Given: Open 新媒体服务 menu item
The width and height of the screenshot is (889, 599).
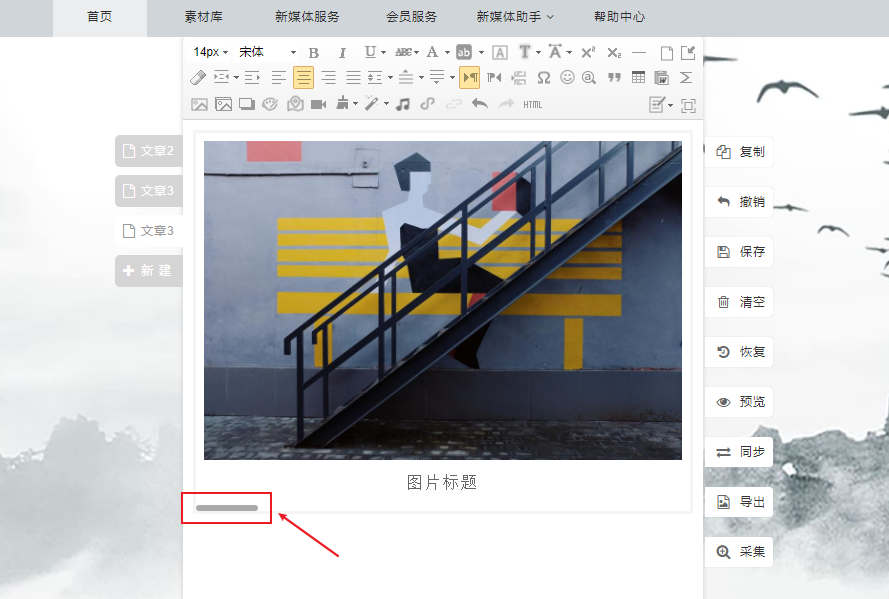Looking at the screenshot, I should click(x=307, y=17).
